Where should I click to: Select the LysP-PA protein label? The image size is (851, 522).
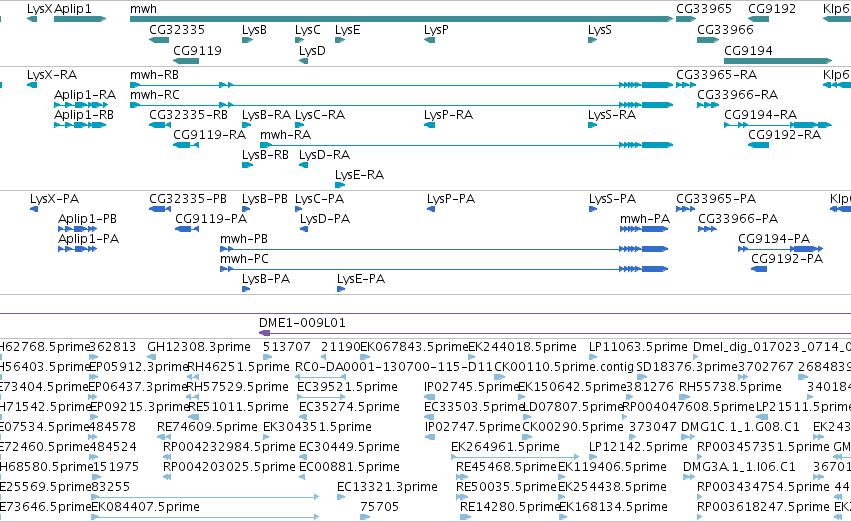(451, 199)
